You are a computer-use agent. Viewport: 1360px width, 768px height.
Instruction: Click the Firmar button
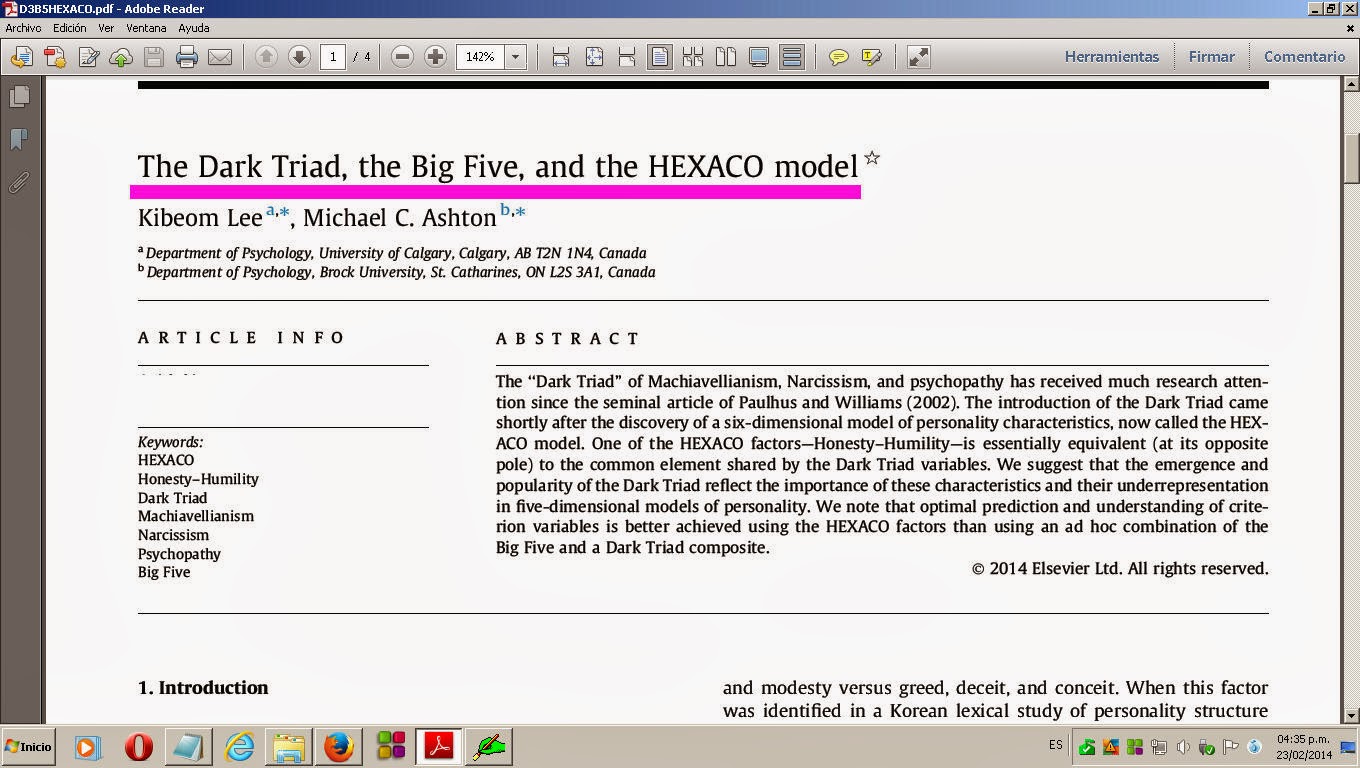coord(1212,57)
